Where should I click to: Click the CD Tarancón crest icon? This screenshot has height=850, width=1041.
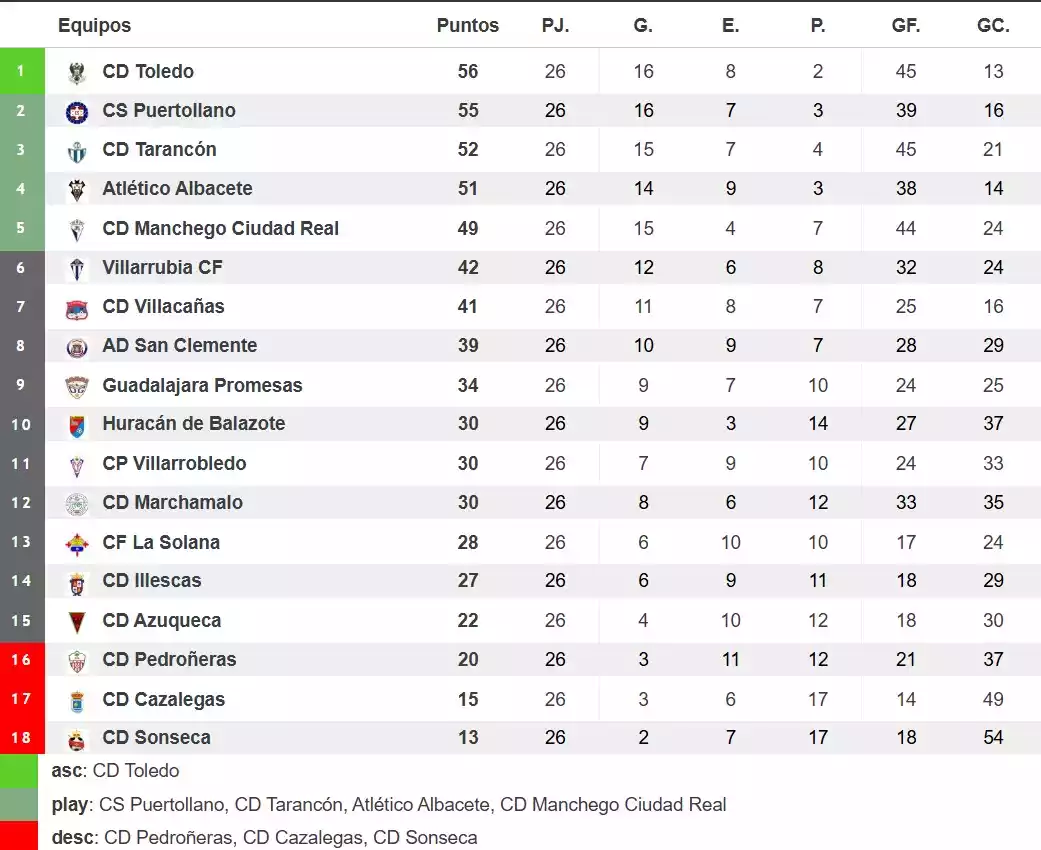77,151
